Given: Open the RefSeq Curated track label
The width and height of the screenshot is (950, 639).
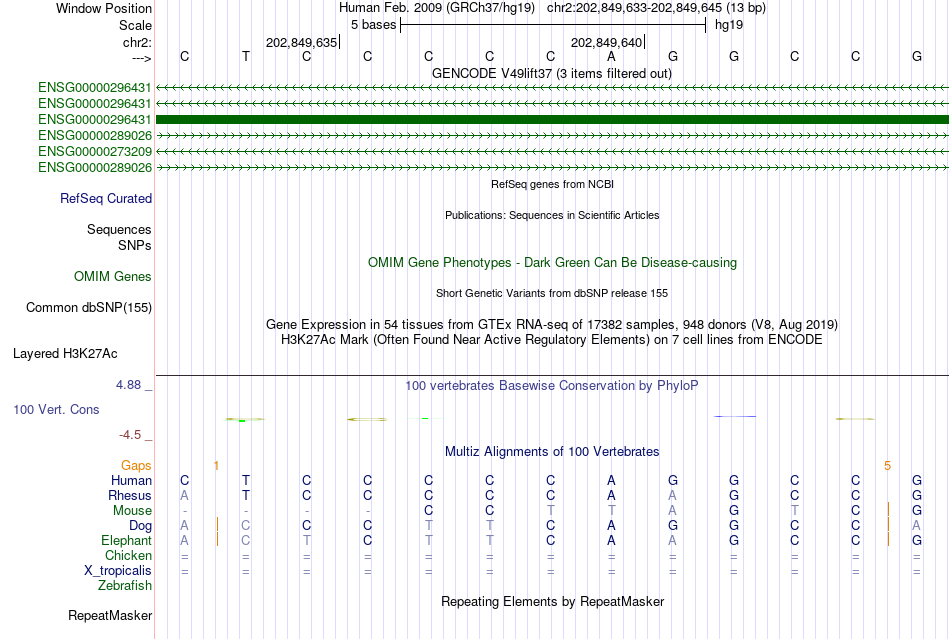Looking at the screenshot, I should 106,199.
